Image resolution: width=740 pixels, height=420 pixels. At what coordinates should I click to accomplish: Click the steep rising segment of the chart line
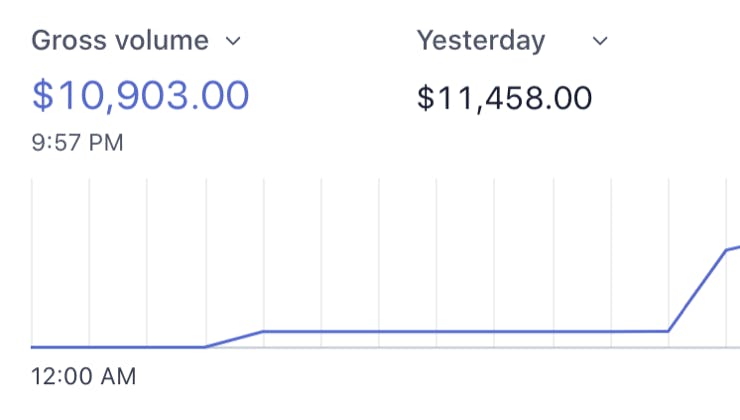(697, 290)
